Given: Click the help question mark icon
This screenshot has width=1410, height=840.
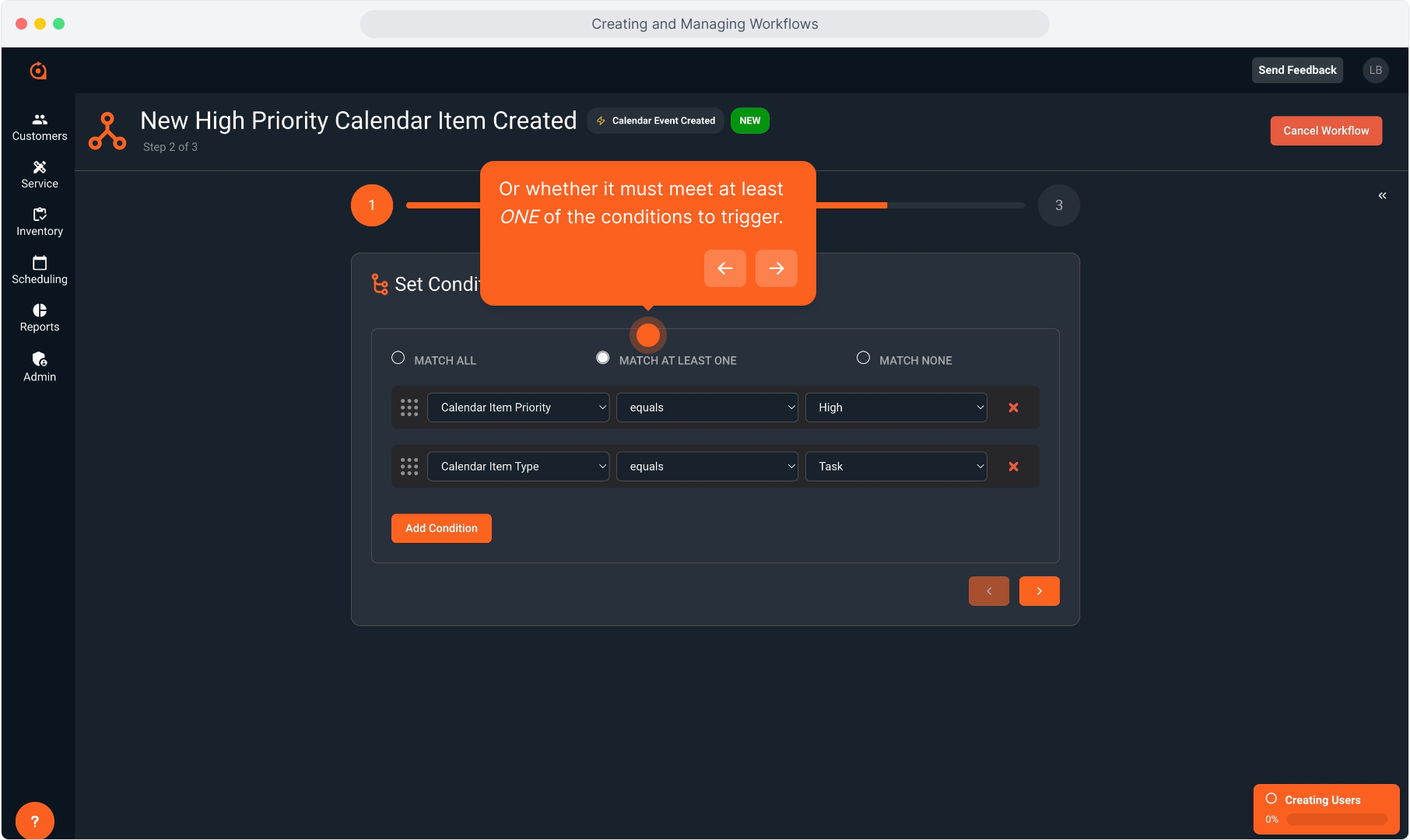Looking at the screenshot, I should click(34, 821).
